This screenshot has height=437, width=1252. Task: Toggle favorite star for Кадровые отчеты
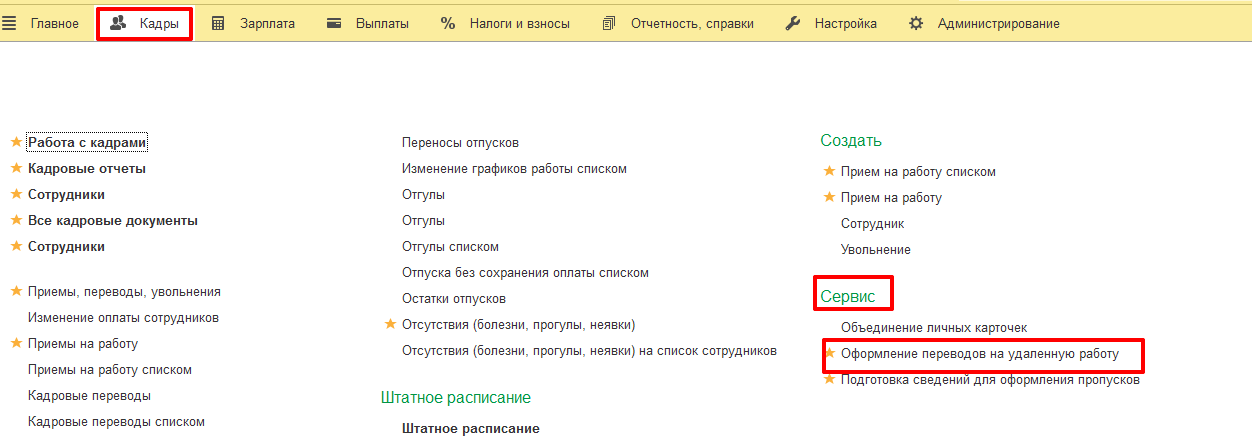click(x=16, y=168)
